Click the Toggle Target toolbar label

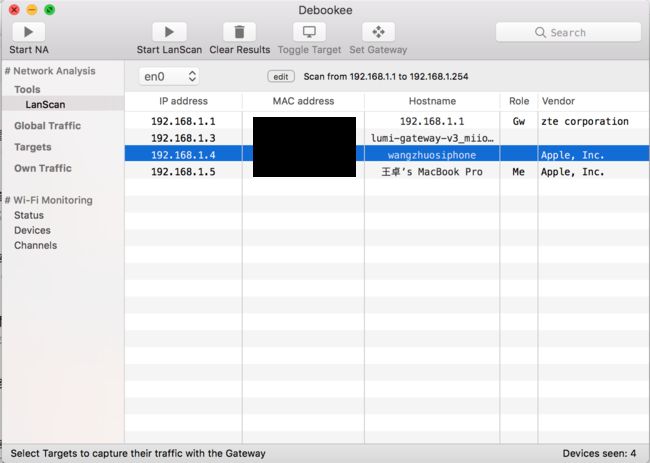[309, 50]
